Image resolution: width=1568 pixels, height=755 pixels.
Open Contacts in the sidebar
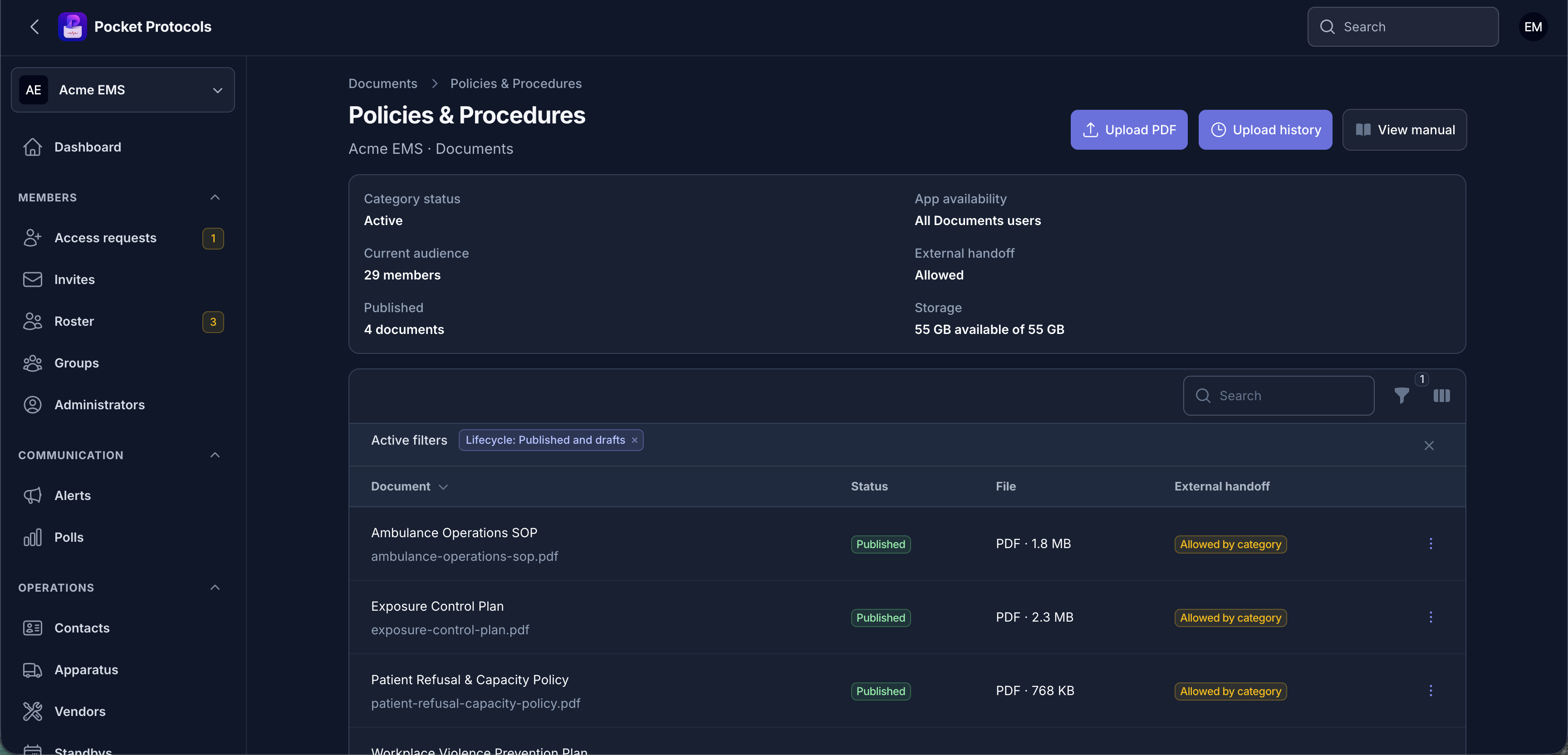[x=123, y=628]
